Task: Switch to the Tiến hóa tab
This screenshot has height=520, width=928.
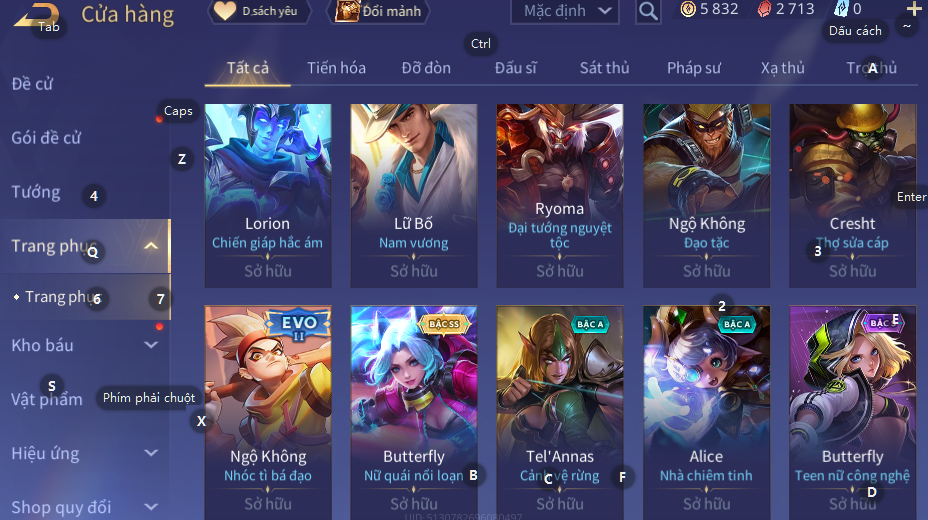Action: click(x=336, y=68)
